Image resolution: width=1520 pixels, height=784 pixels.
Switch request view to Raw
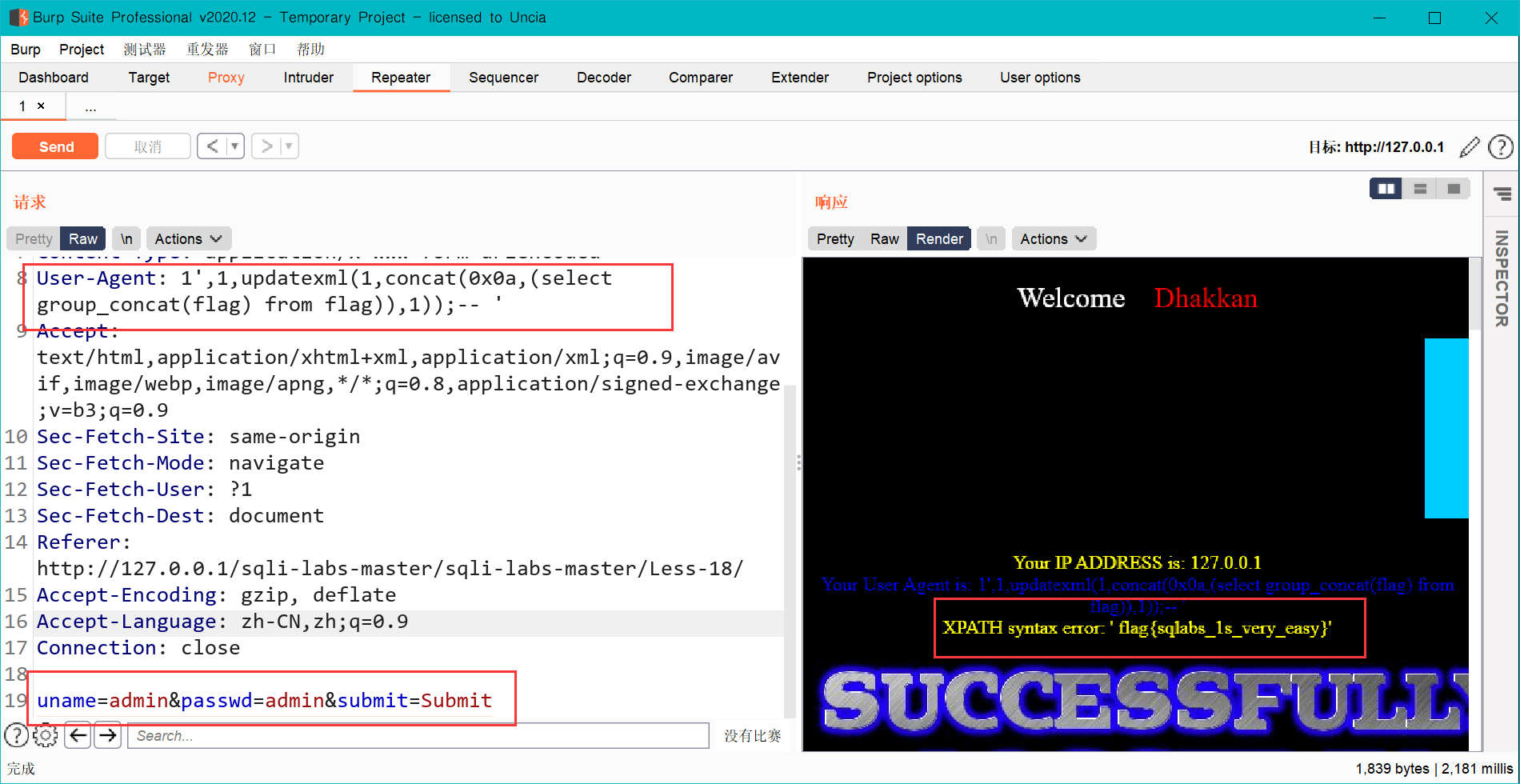(83, 239)
